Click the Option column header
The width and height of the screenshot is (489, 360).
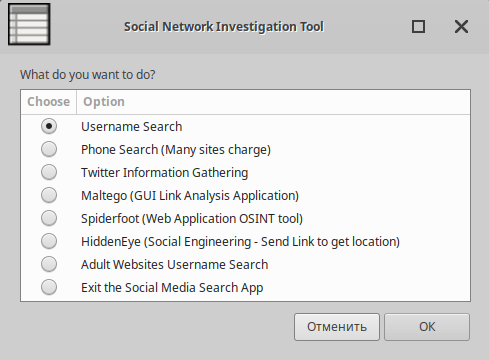pyautogui.click(x=273, y=102)
